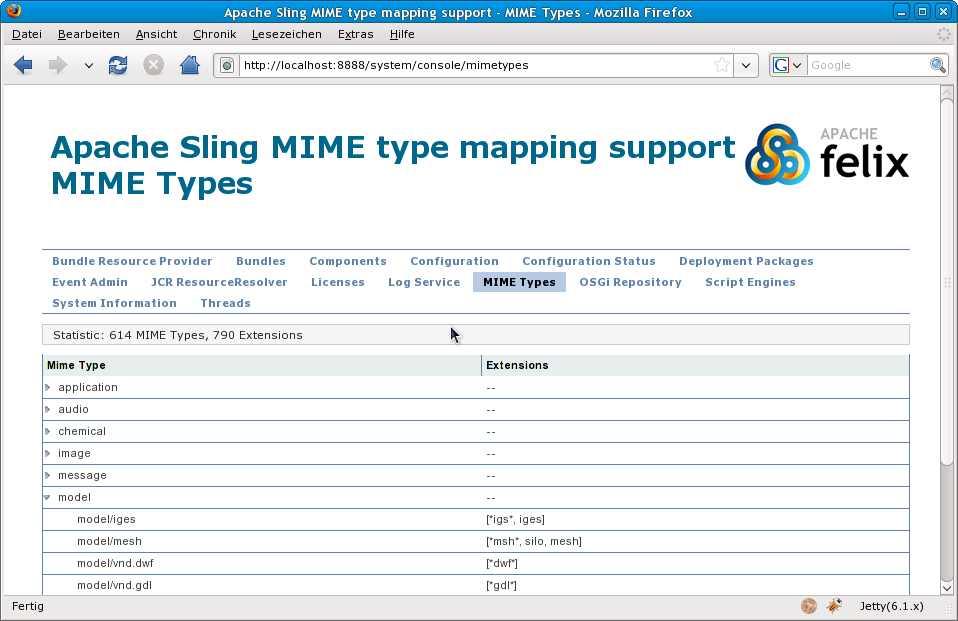This screenshot has width=958, height=621.
Task: Select the model/iges row
Action: 476,520
